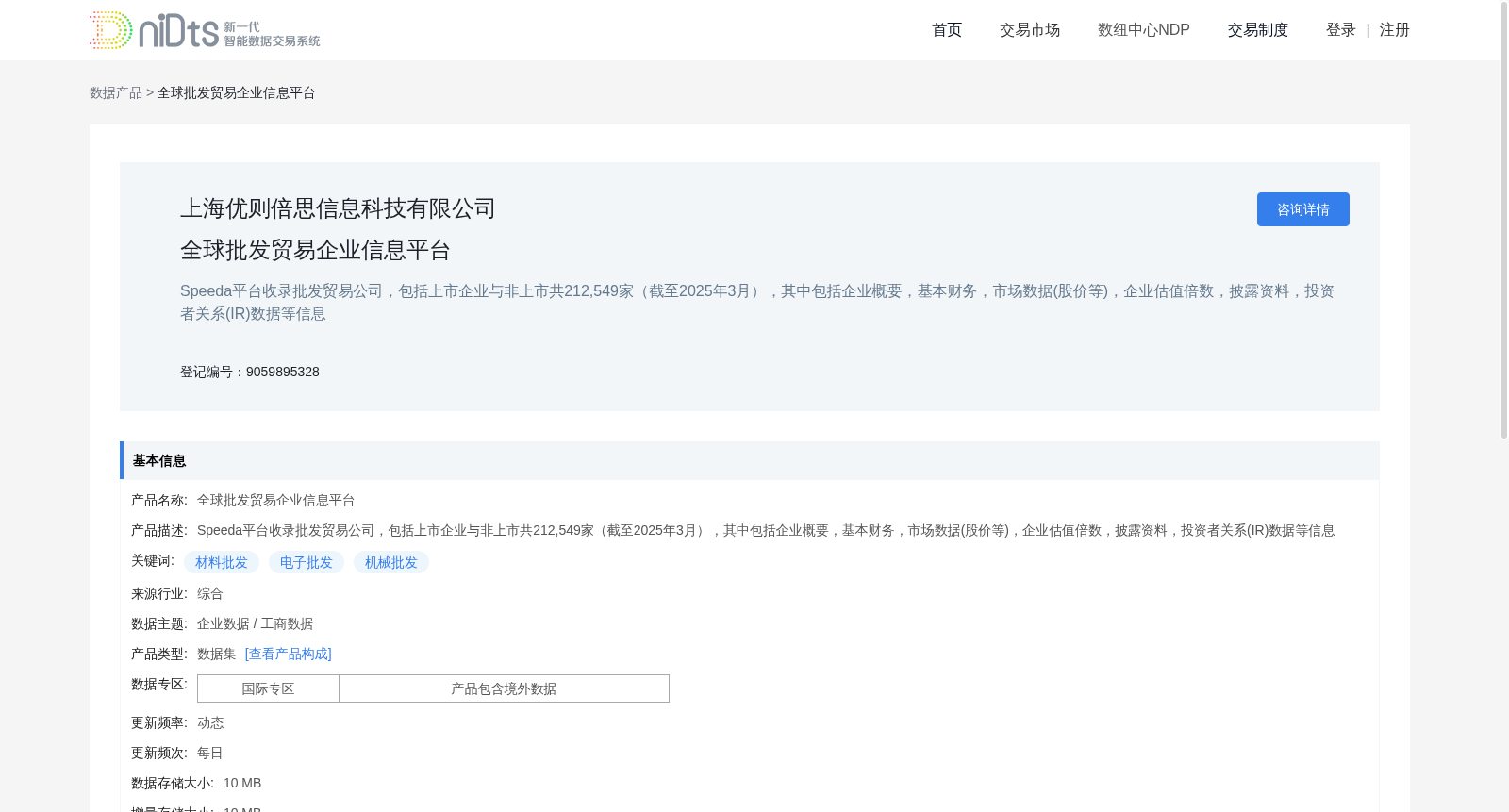Click the 登记编号 9059895328 text
Image resolution: width=1509 pixels, height=812 pixels.
click(250, 372)
